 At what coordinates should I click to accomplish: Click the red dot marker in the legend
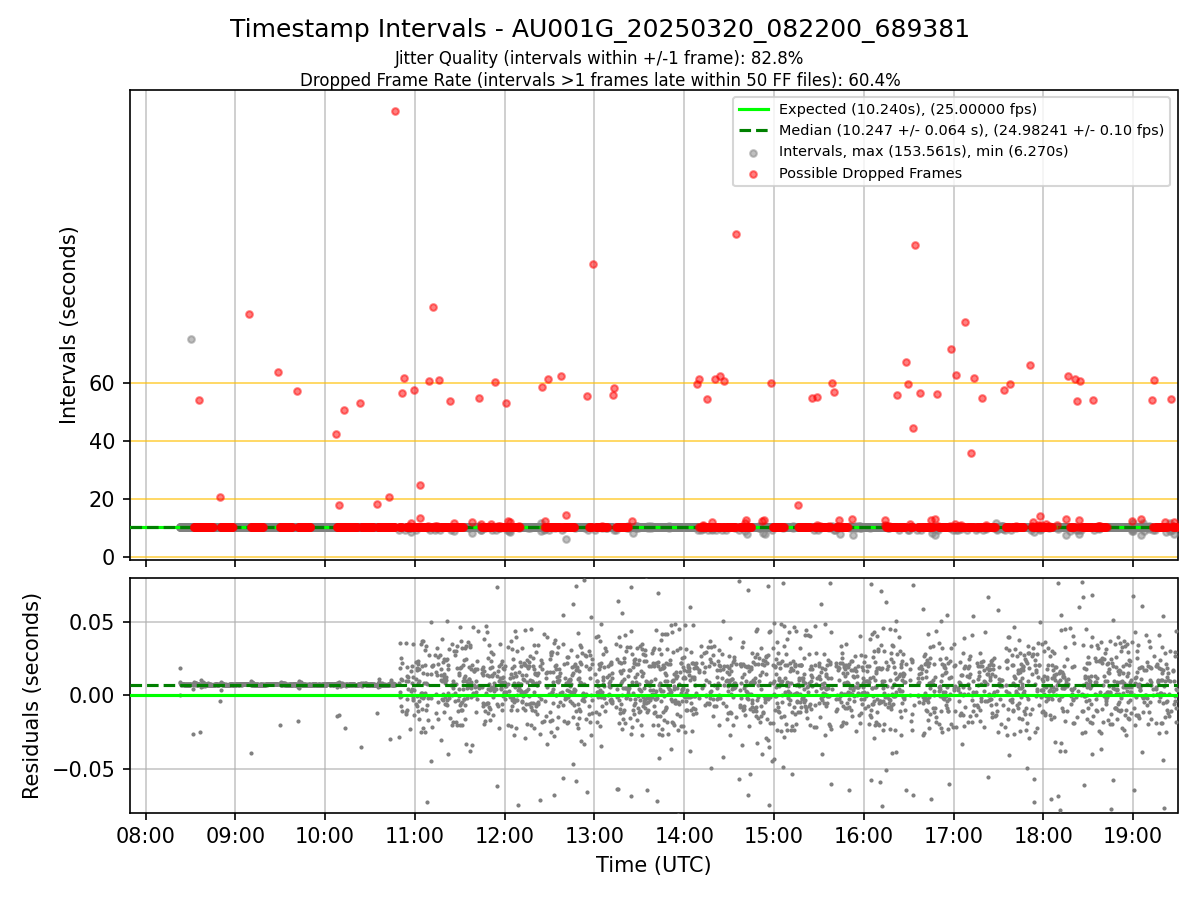pyautogui.click(x=753, y=173)
